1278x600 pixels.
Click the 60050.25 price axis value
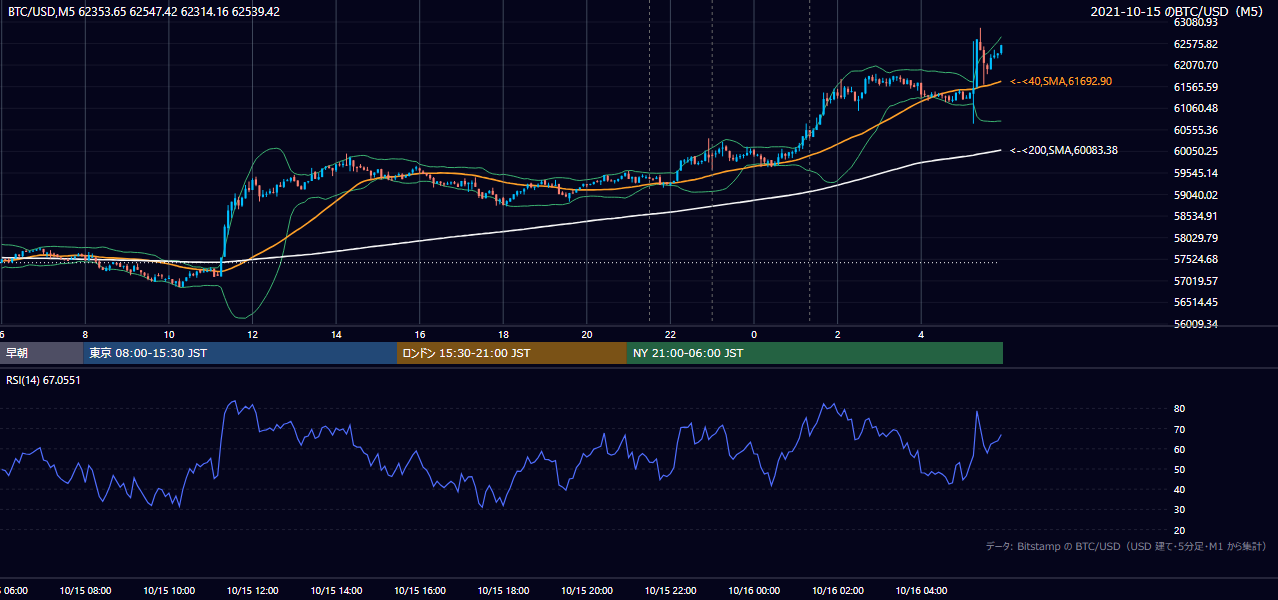(x=1195, y=151)
